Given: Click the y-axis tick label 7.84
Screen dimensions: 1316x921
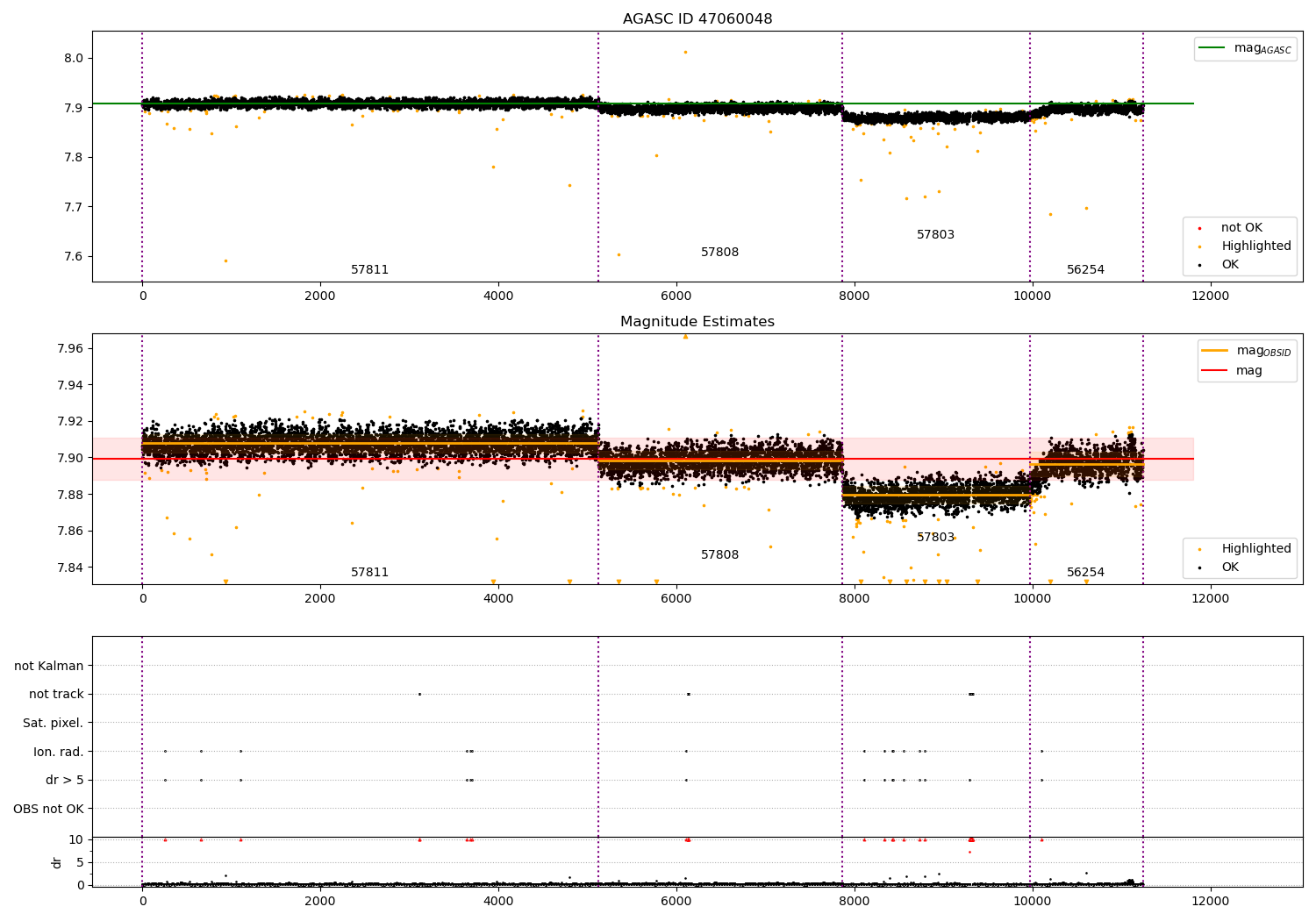Looking at the screenshot, I should pos(70,568).
